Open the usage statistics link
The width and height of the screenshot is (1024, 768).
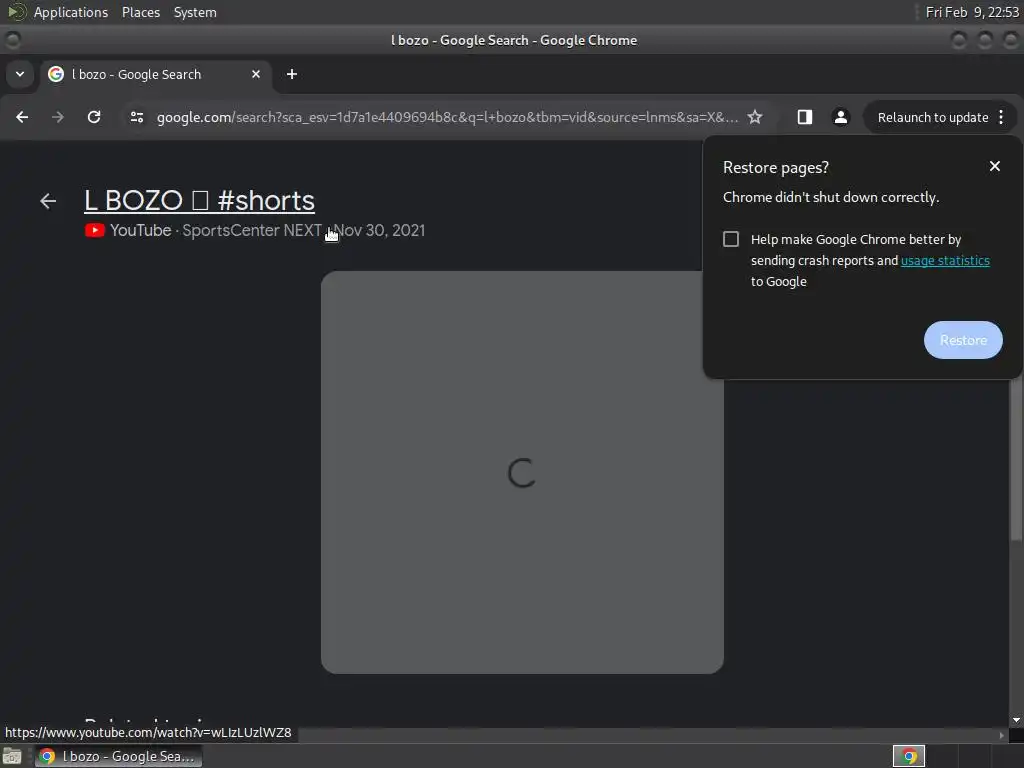[945, 261]
